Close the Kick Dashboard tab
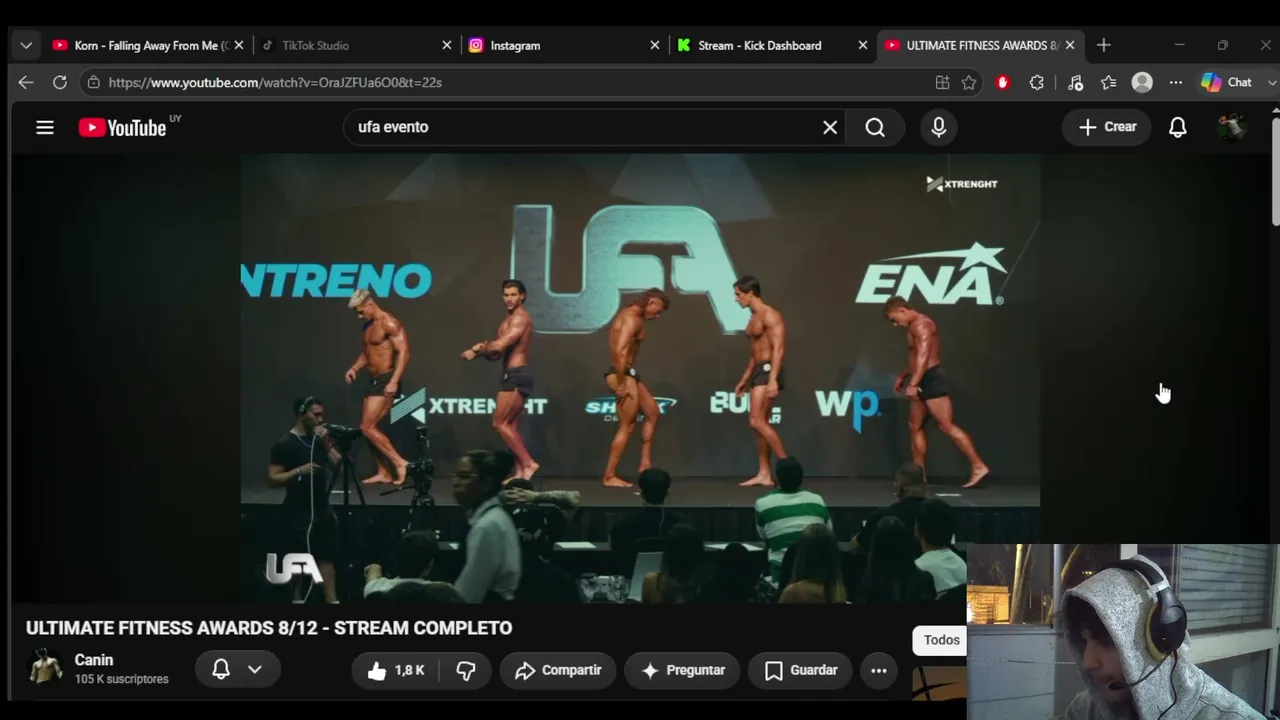The height and width of the screenshot is (720, 1280). (x=863, y=45)
